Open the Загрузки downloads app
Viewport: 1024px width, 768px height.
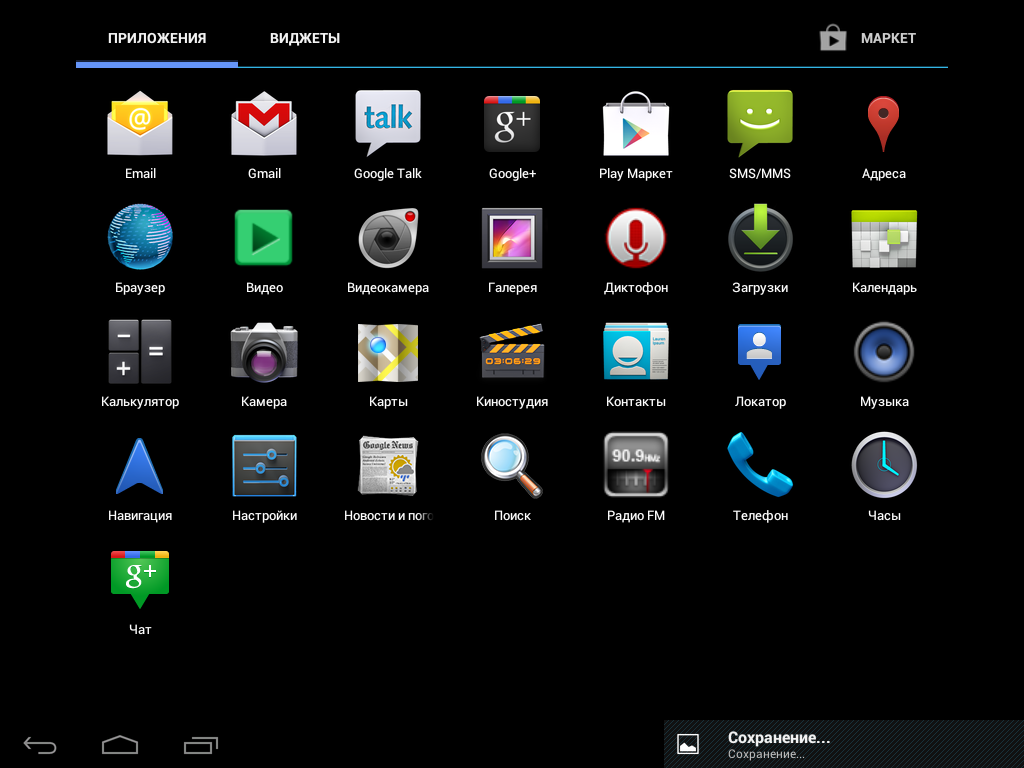(x=760, y=249)
